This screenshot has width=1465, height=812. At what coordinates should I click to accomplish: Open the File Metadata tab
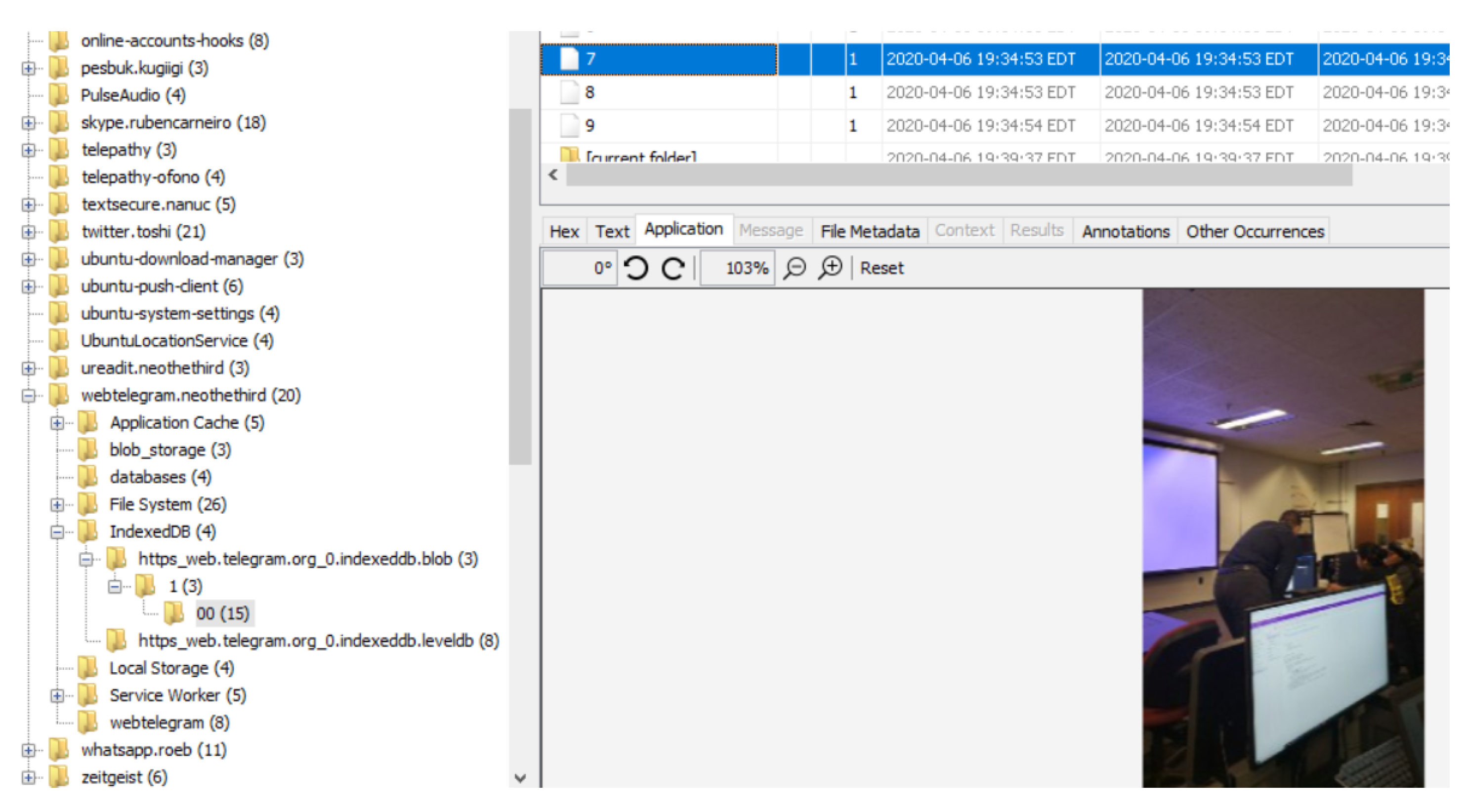click(870, 232)
